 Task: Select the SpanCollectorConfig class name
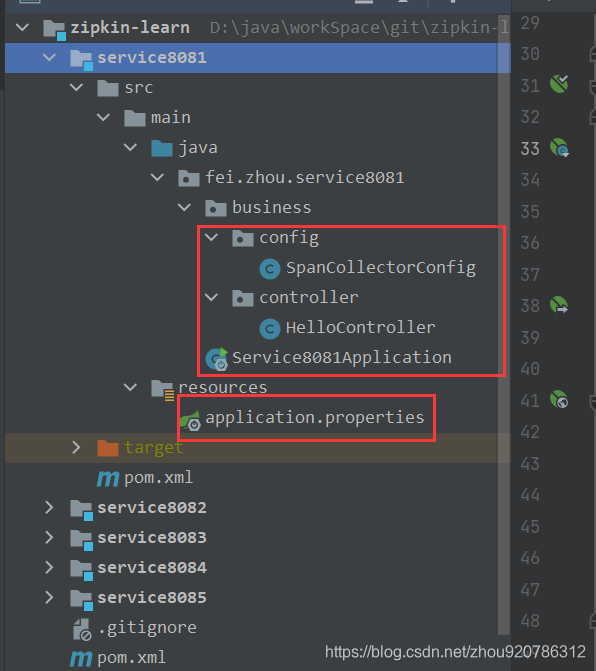click(381, 268)
